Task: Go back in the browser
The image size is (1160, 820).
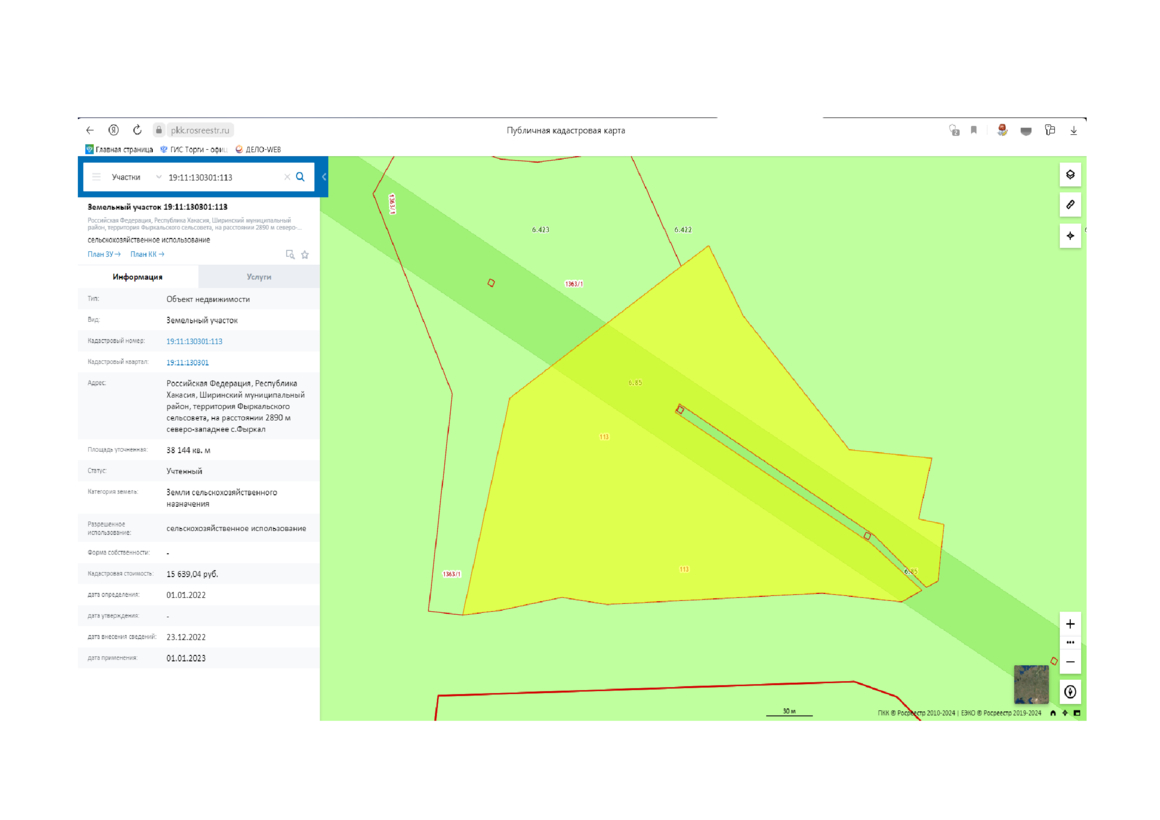Action: coord(90,130)
